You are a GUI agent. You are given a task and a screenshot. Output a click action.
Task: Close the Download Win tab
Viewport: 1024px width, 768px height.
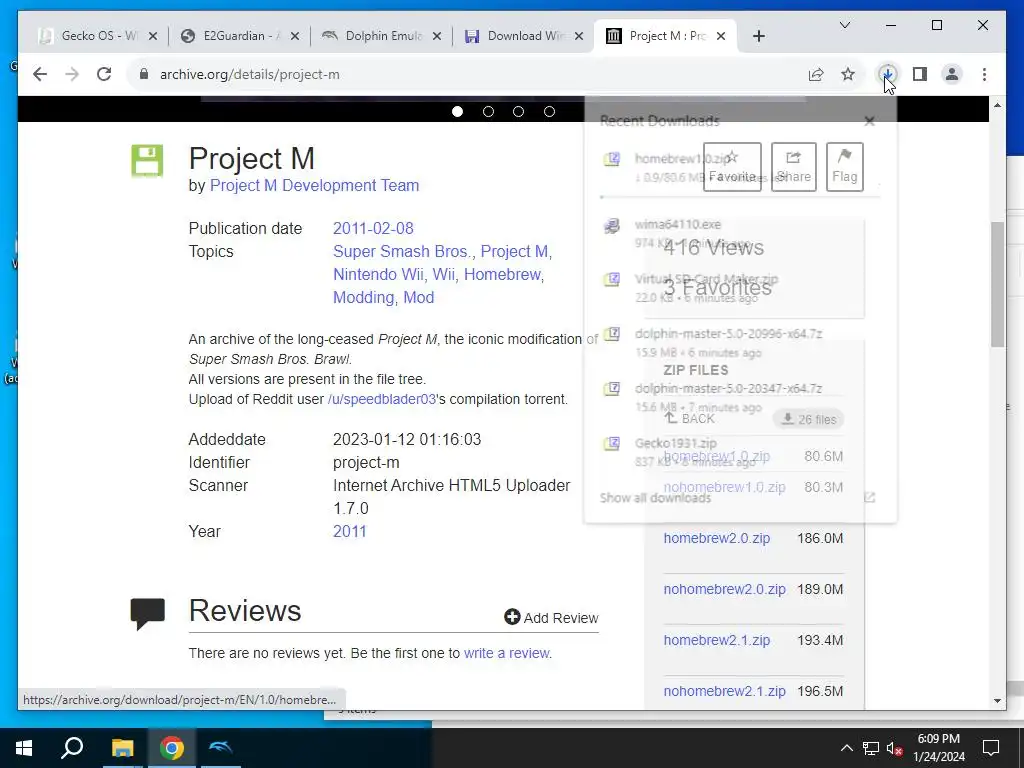pos(579,36)
